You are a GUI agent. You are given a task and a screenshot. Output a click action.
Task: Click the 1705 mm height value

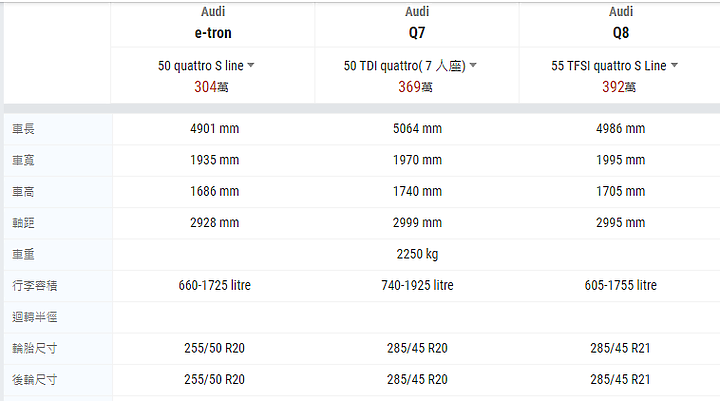[x=620, y=191]
